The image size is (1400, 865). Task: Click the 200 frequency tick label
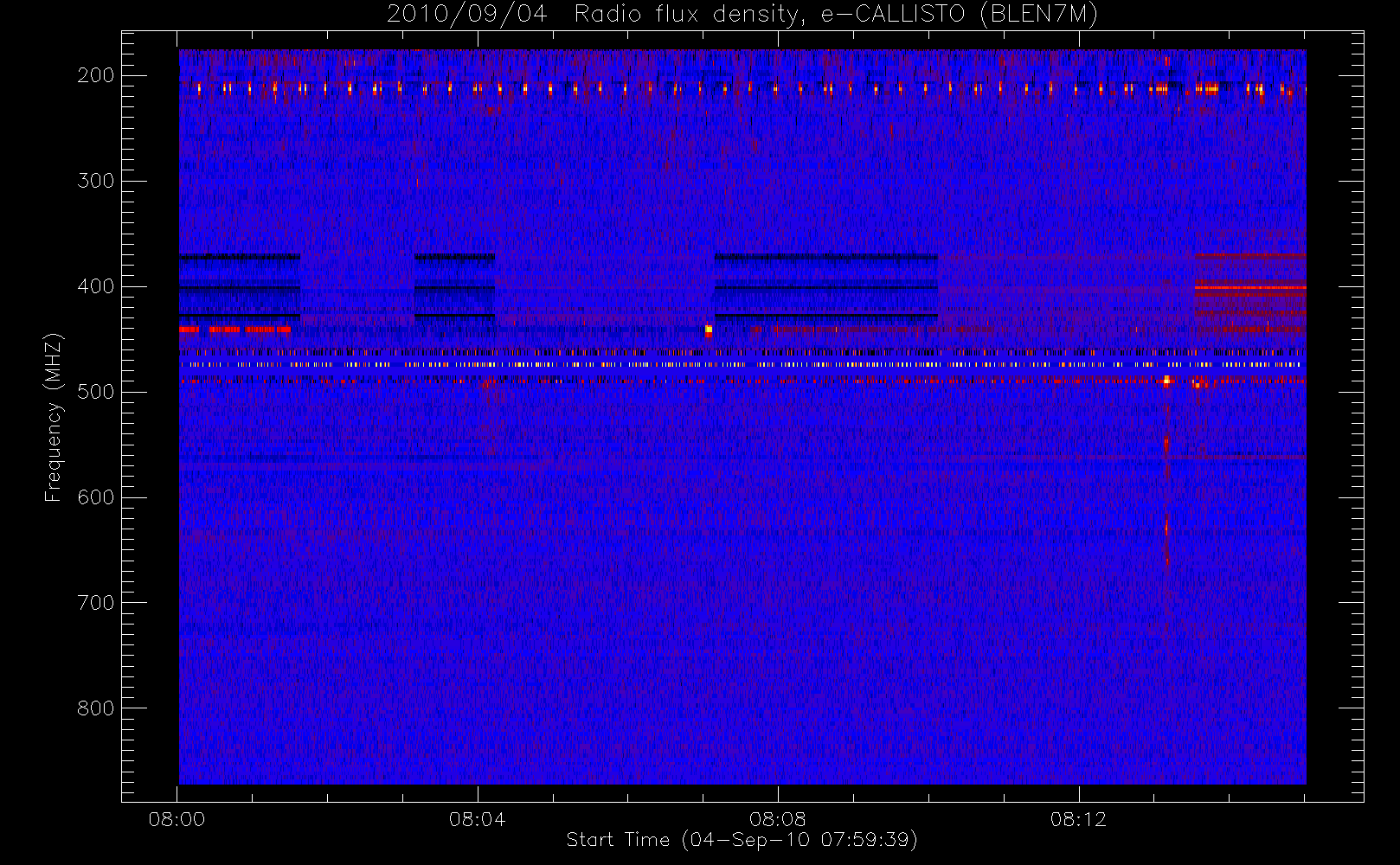coord(96,75)
